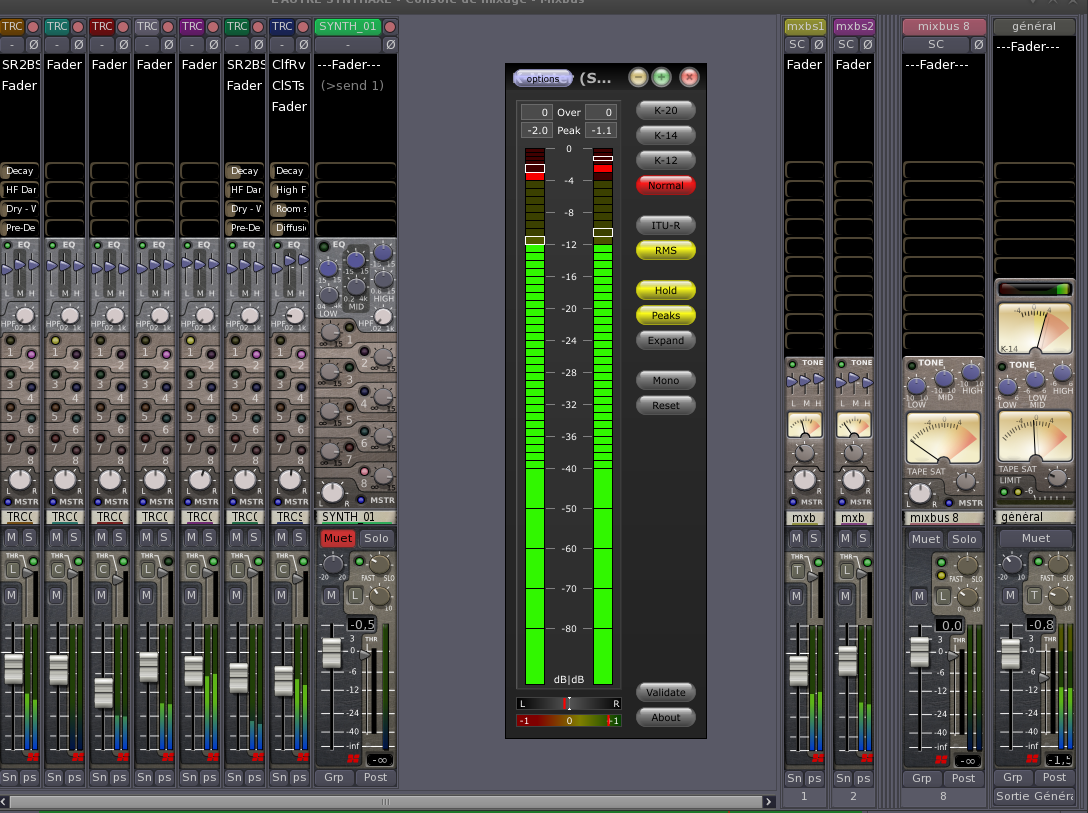Toggle the EQ enable LED on SYNTH_01

pos(324,246)
